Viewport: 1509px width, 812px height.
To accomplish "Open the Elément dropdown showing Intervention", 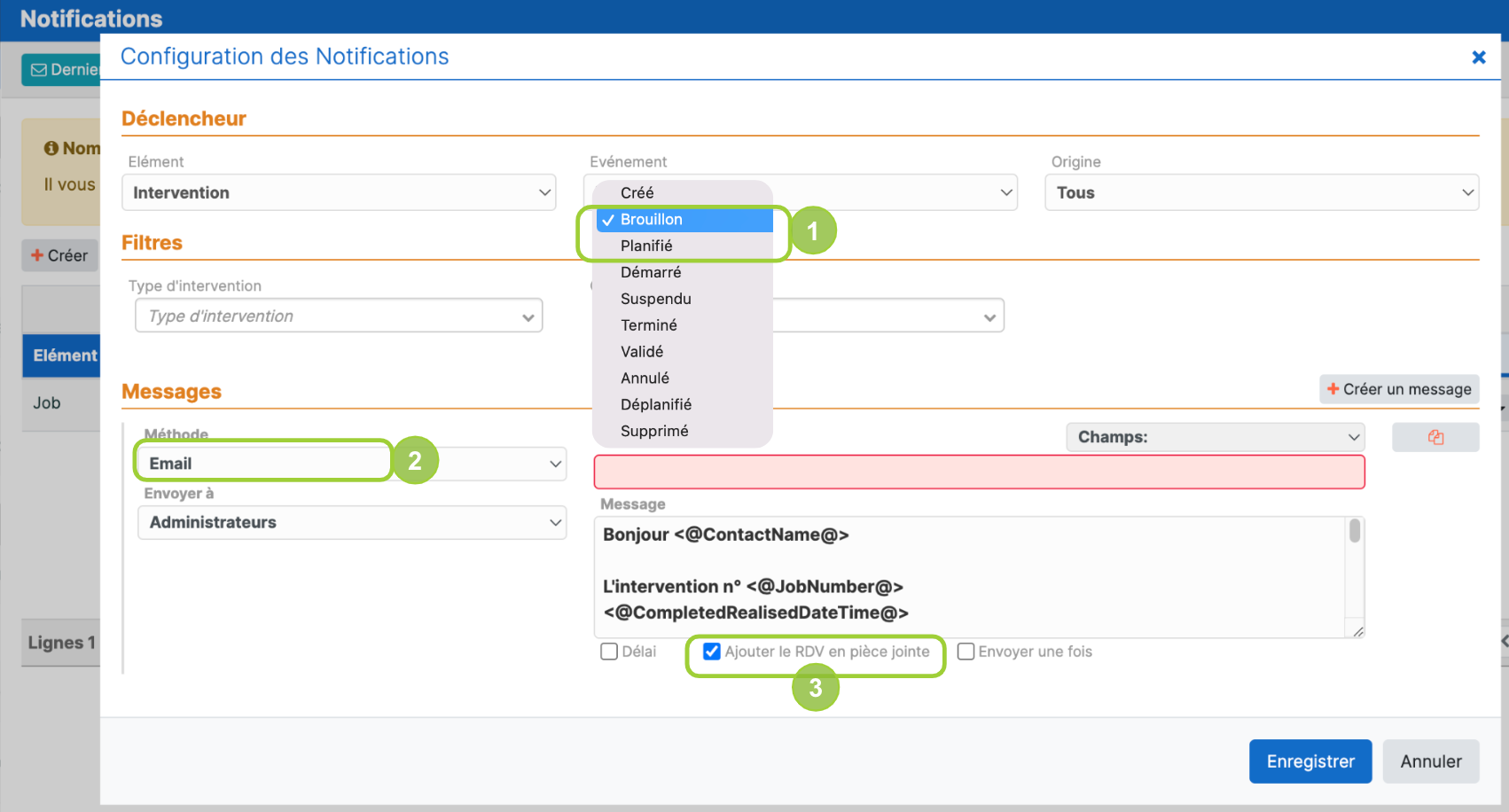I will (339, 192).
